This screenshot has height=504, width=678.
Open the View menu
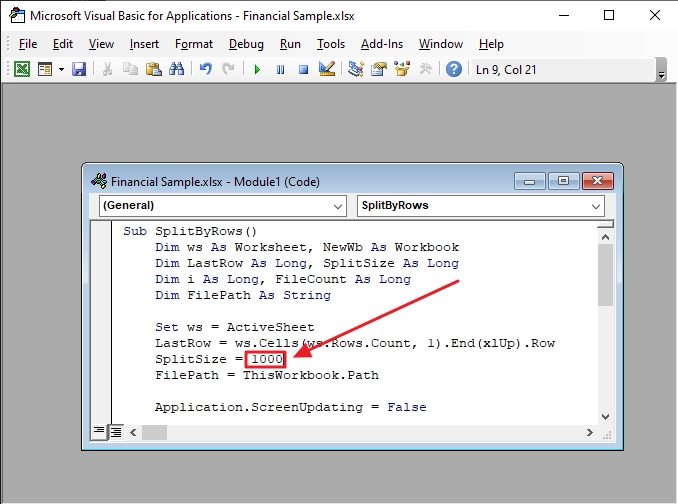pyautogui.click(x=101, y=44)
